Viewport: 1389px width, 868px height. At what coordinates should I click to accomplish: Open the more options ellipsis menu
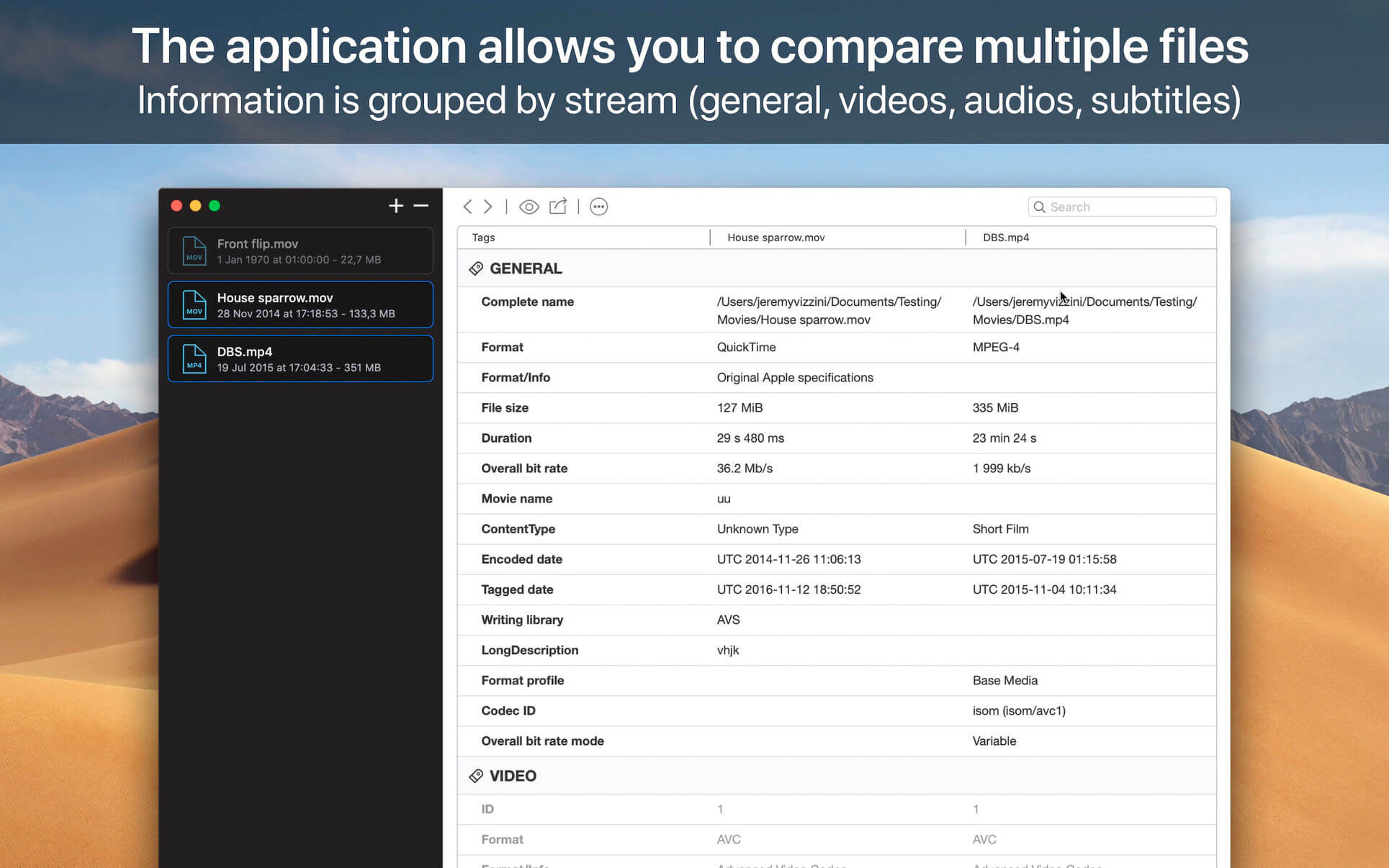click(598, 207)
